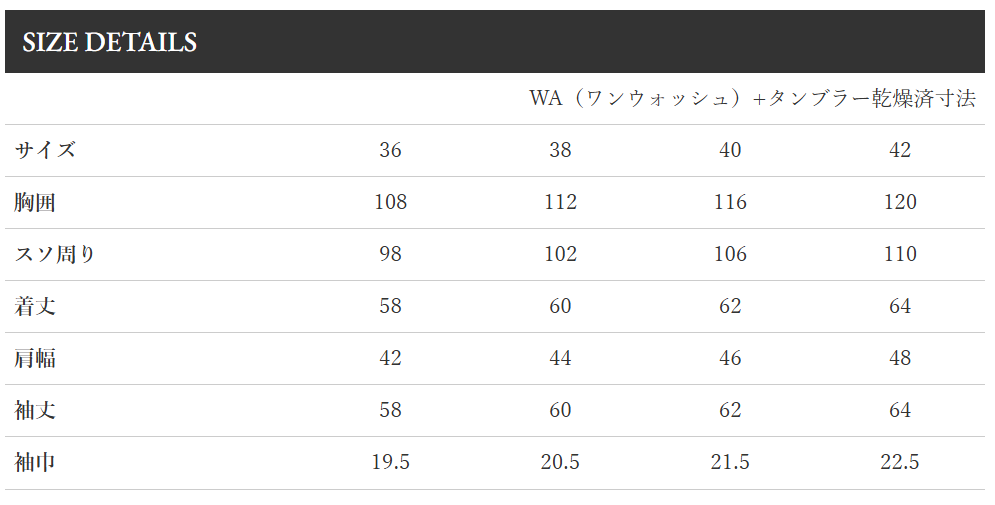Image resolution: width=995 pixels, height=505 pixels.
Task: Select 着丈 value 58 for size 36
Action: pyautogui.click(x=390, y=307)
